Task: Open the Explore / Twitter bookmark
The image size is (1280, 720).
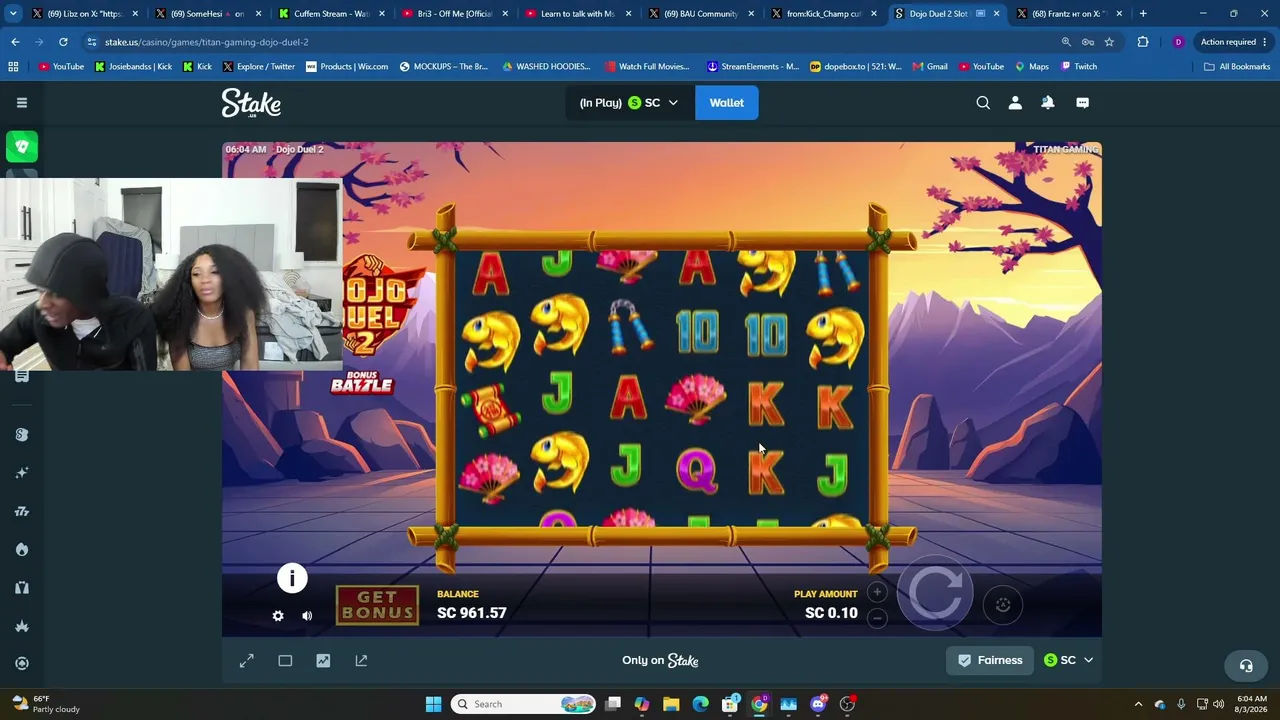Action: pos(258,67)
